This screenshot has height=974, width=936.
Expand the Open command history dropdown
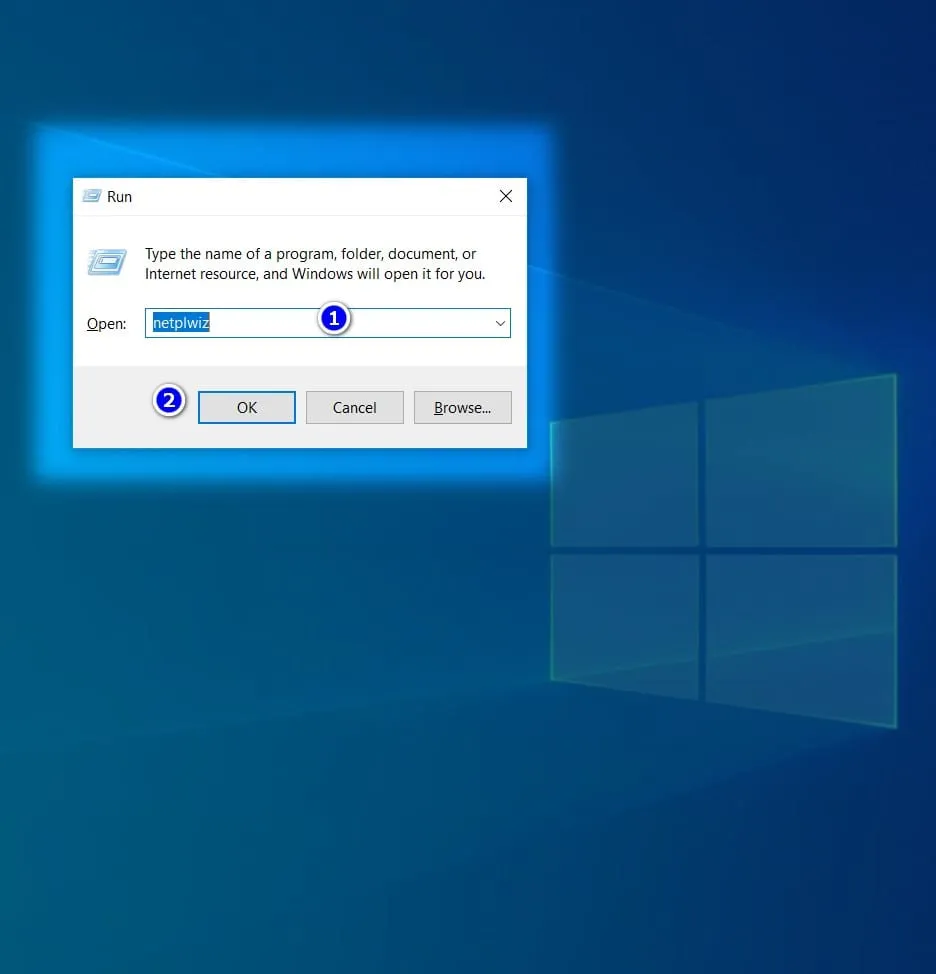coord(499,323)
